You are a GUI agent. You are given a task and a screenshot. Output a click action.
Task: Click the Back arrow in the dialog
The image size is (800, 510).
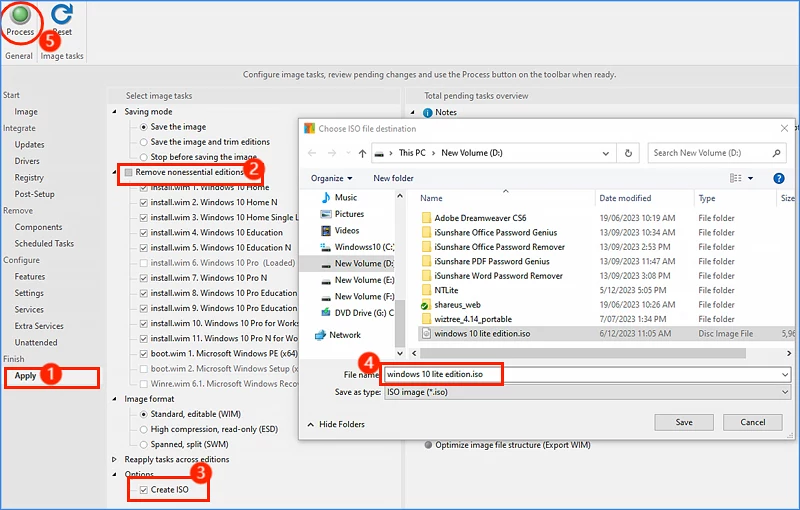[312, 153]
